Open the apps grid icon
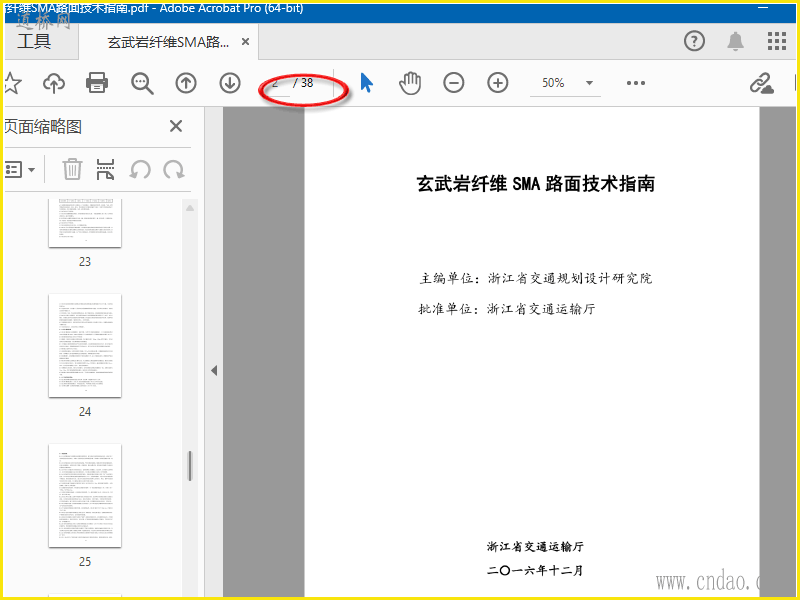This screenshot has width=800, height=600. click(777, 41)
